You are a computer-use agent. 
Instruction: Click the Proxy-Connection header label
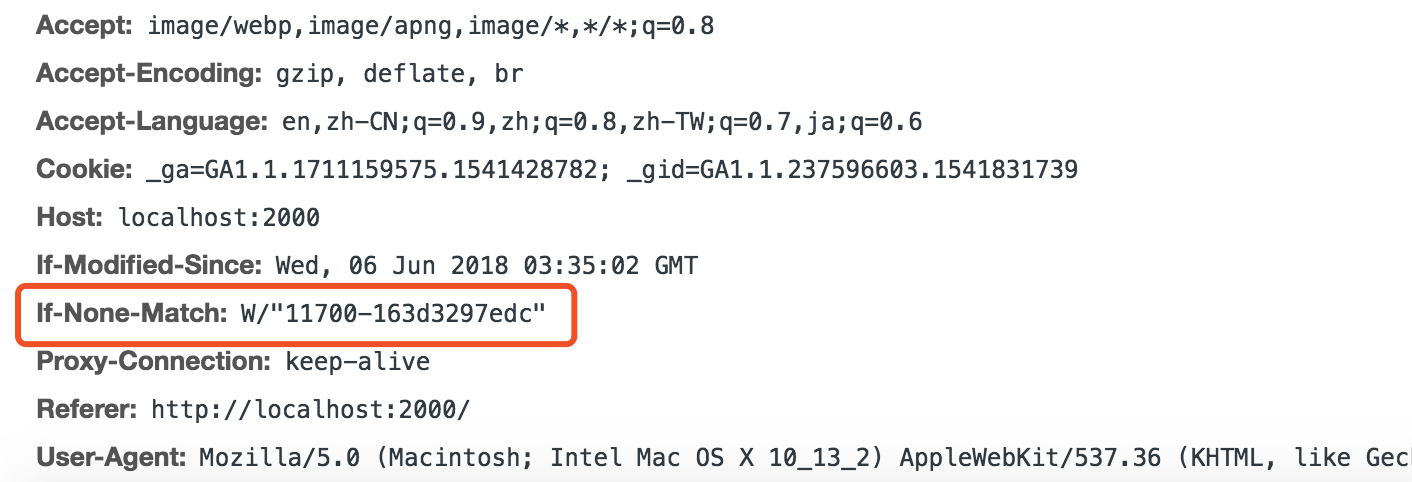[154, 361]
